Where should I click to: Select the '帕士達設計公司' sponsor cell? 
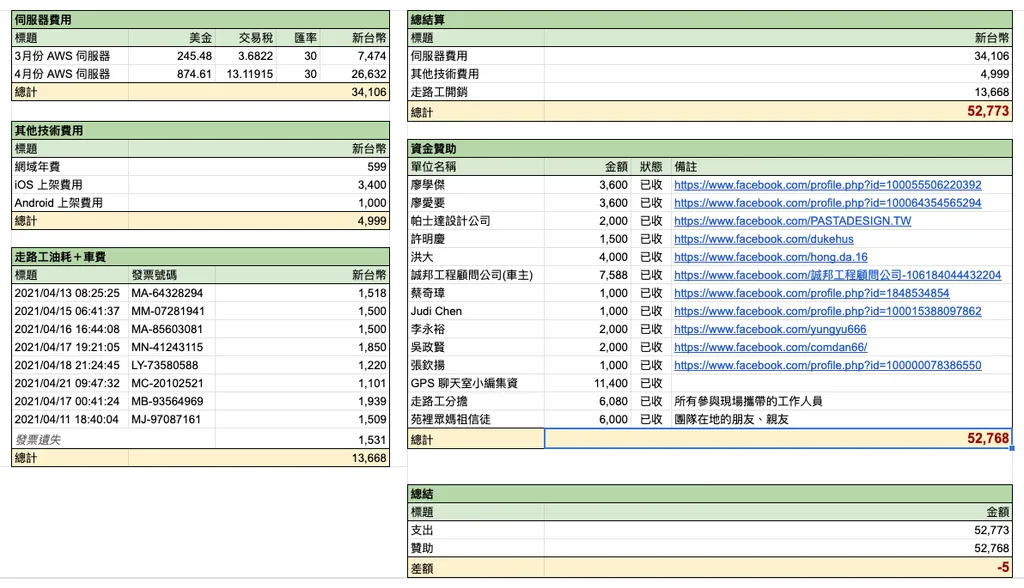(x=476, y=221)
